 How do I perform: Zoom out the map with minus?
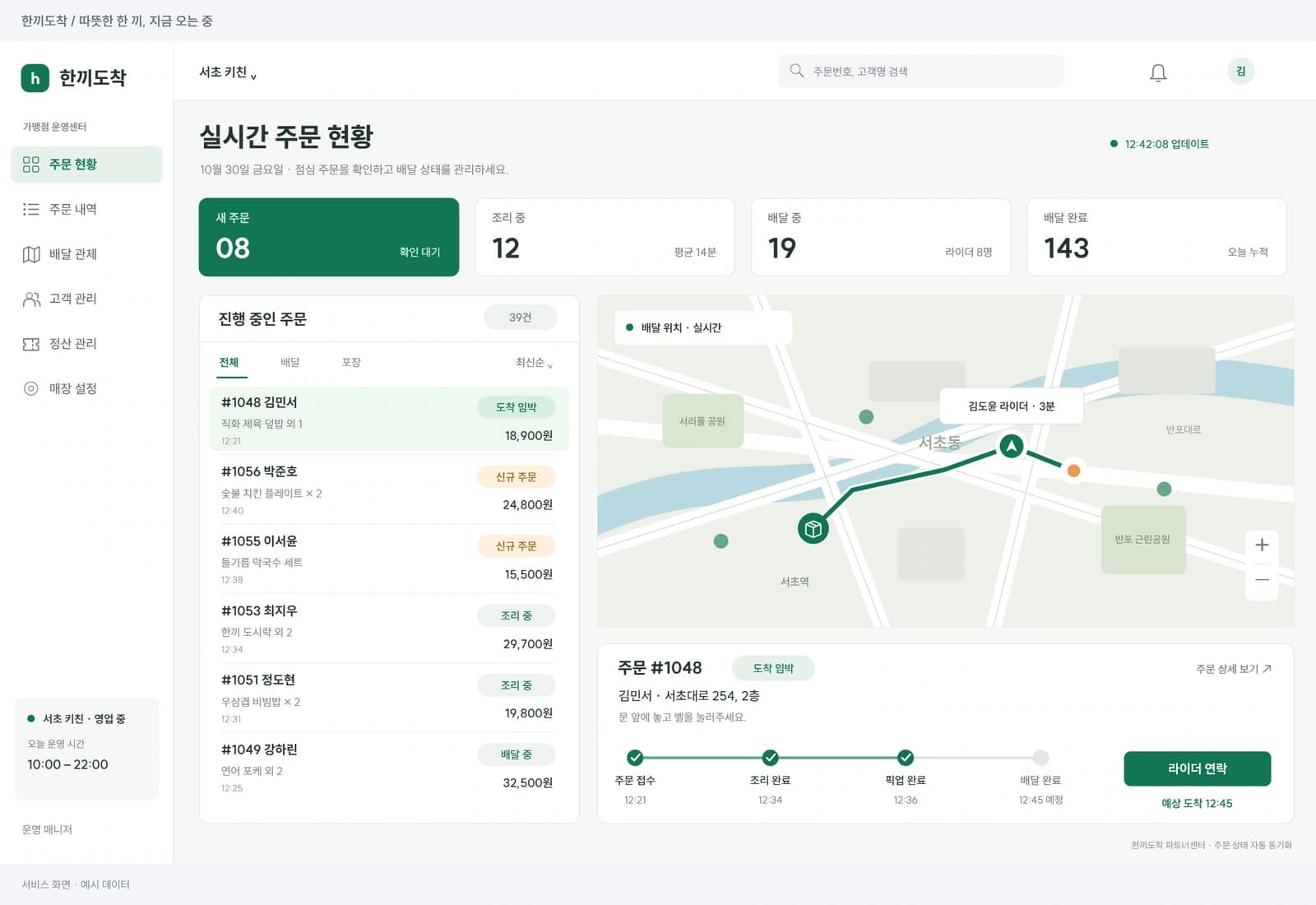(x=1262, y=580)
